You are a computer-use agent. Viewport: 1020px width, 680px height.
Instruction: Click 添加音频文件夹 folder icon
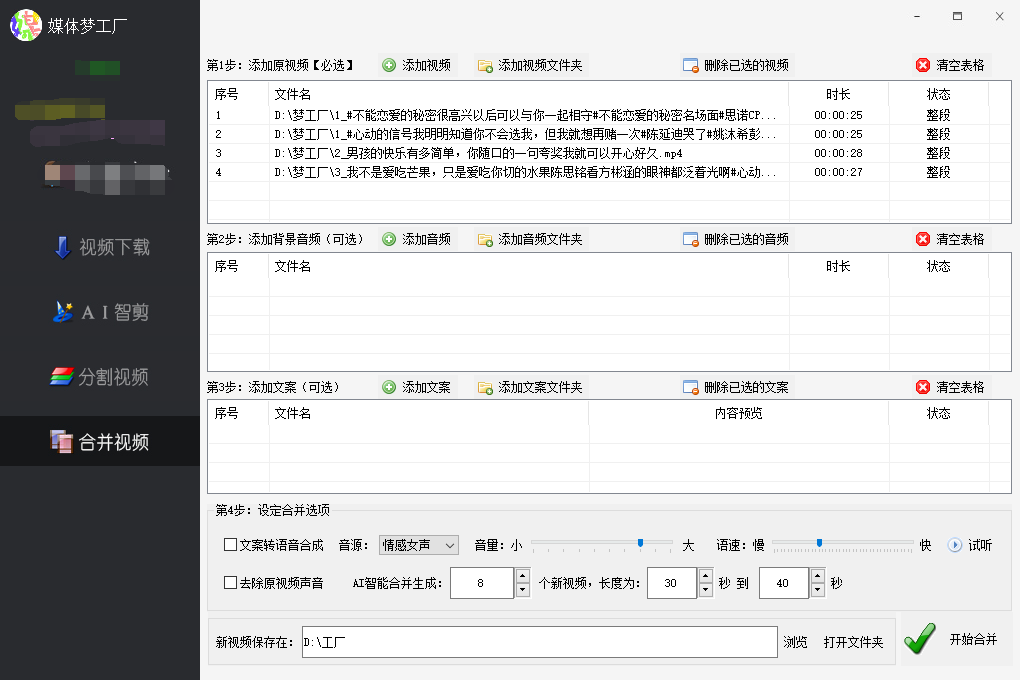(x=485, y=239)
